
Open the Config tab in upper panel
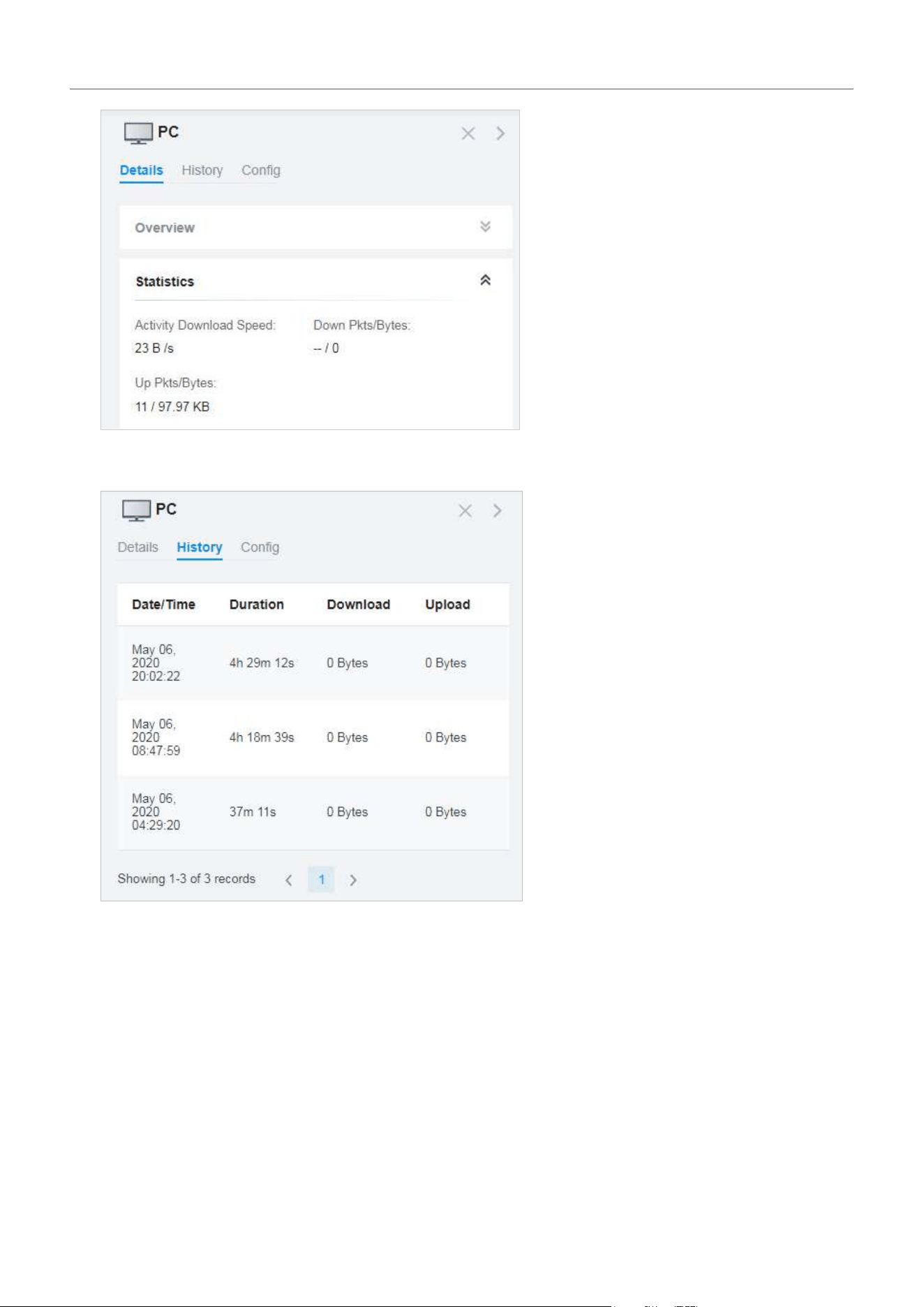coord(261,170)
